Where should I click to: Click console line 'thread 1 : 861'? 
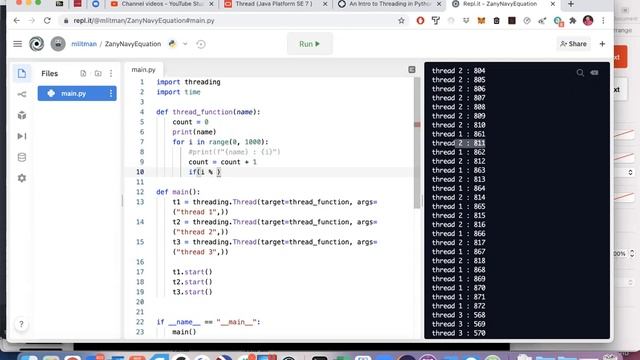[x=458, y=134]
